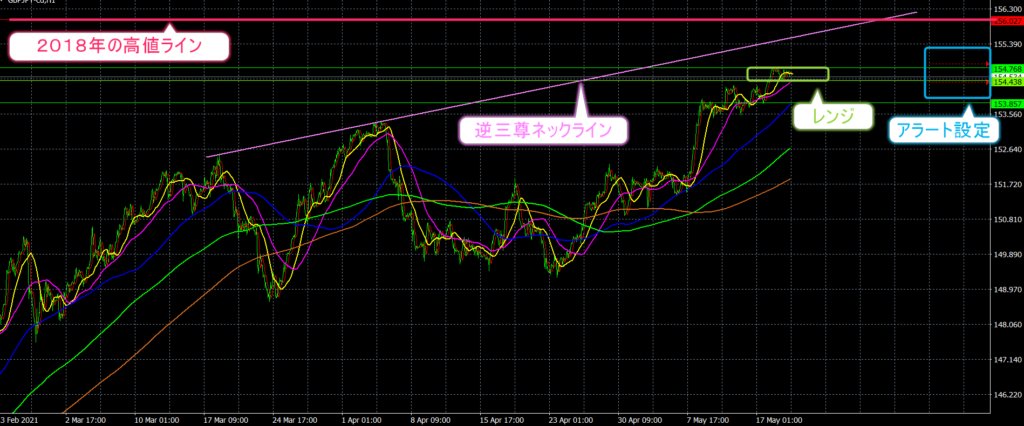1024x426 pixels.
Task: Select the 逆三尊ネックライン callout label
Action: click(x=544, y=130)
